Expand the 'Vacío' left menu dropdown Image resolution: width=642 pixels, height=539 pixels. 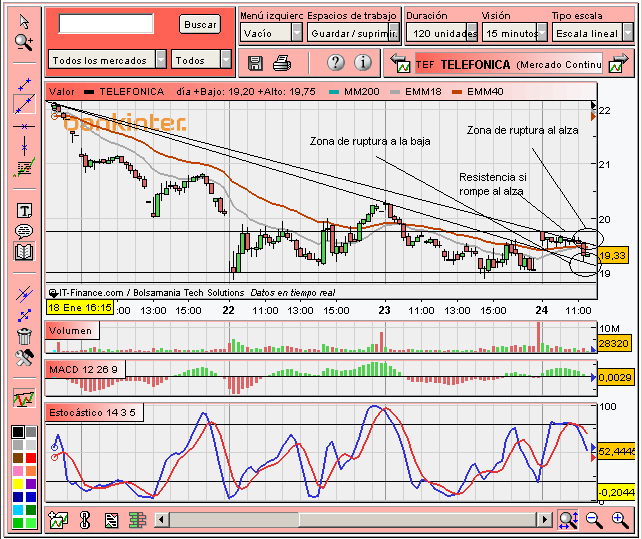271,33
